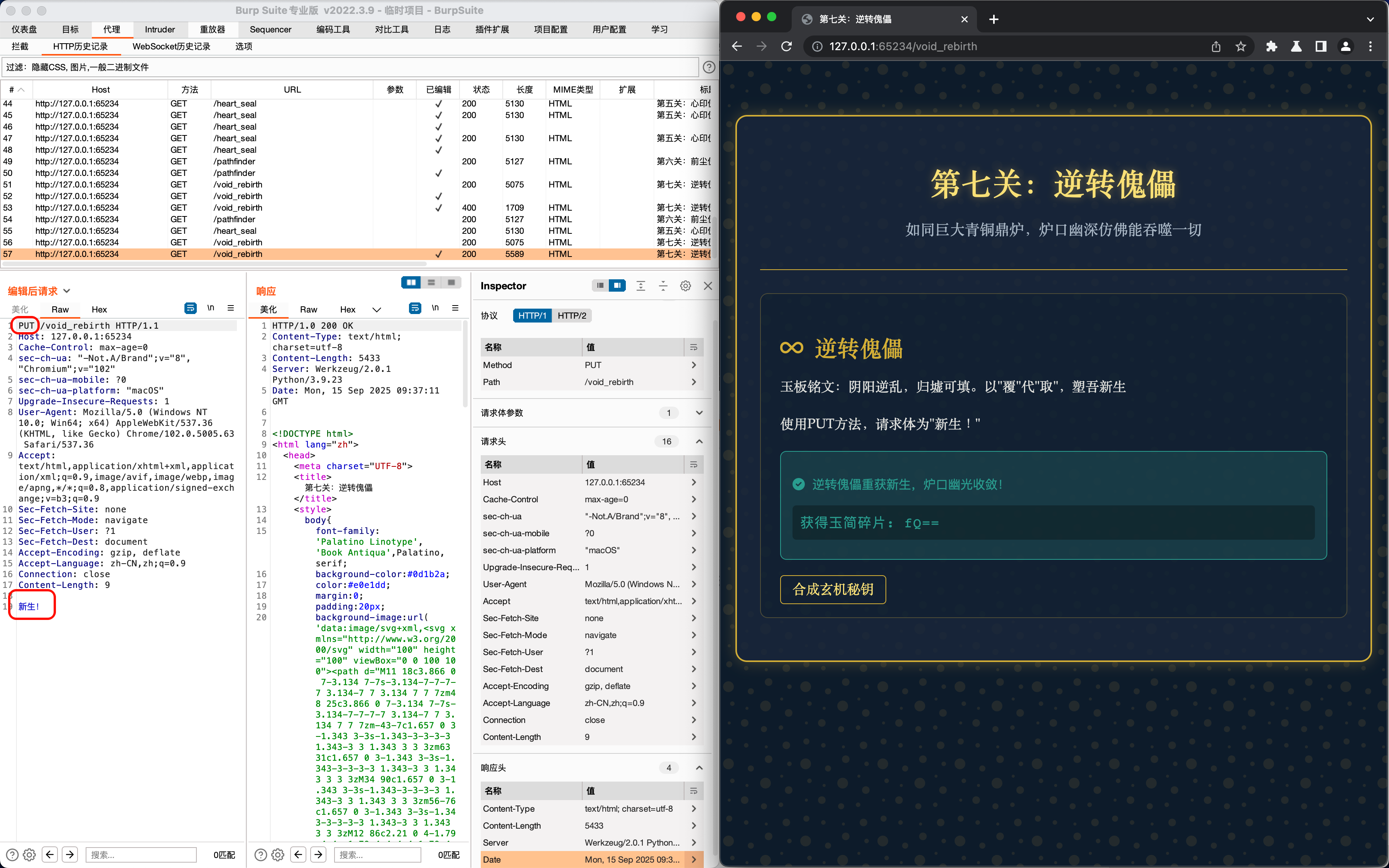Open the Intruder tab

pyautogui.click(x=160, y=29)
